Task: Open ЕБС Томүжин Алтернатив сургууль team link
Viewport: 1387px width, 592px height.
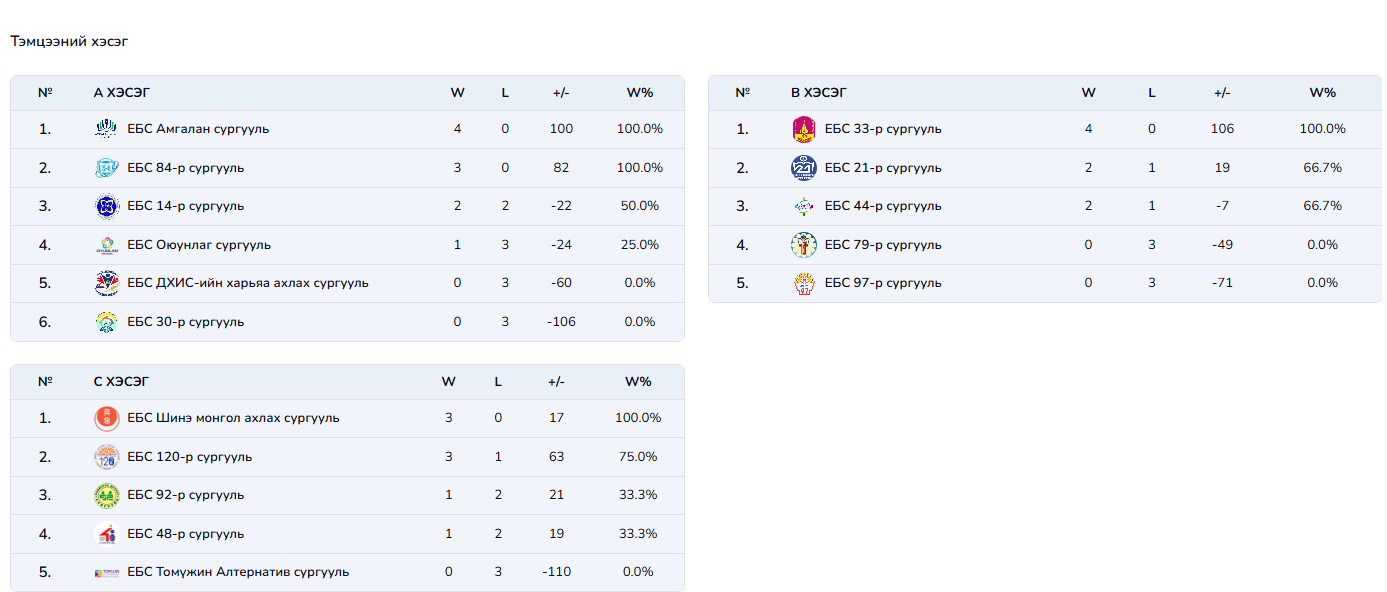Action: click(x=238, y=572)
